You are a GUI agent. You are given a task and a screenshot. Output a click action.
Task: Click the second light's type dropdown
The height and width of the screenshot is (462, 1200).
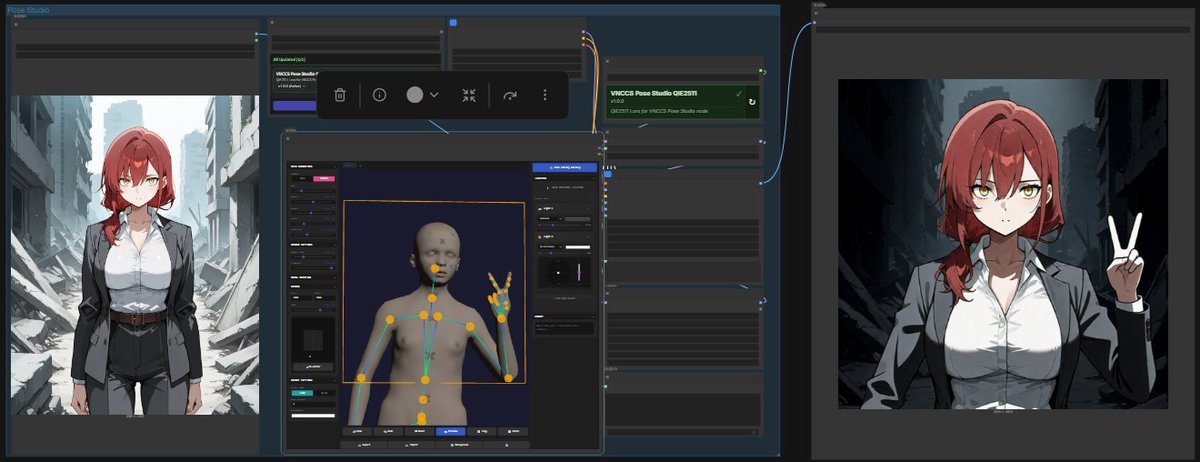click(550, 247)
